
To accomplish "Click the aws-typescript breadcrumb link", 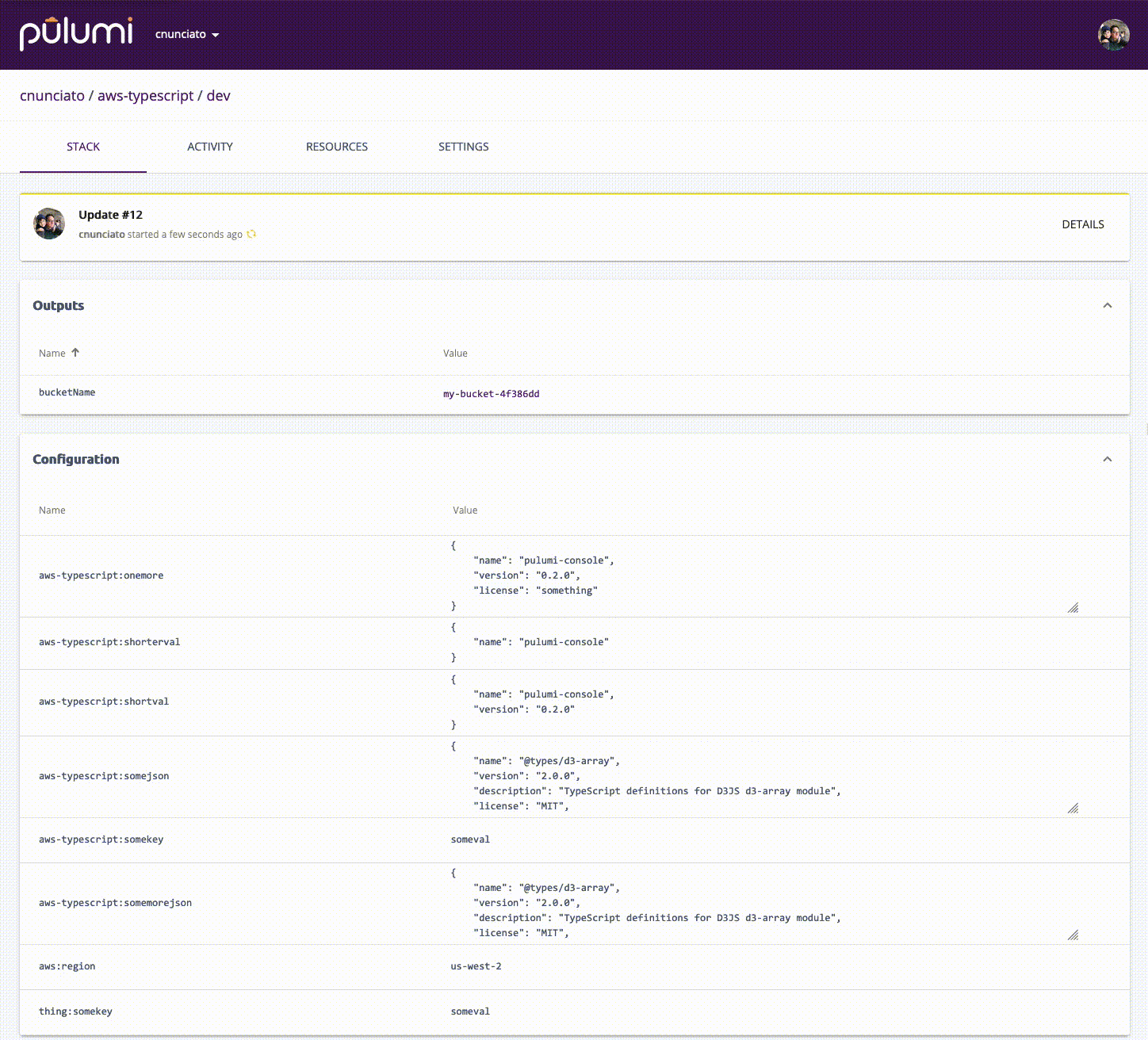I will coord(146,95).
